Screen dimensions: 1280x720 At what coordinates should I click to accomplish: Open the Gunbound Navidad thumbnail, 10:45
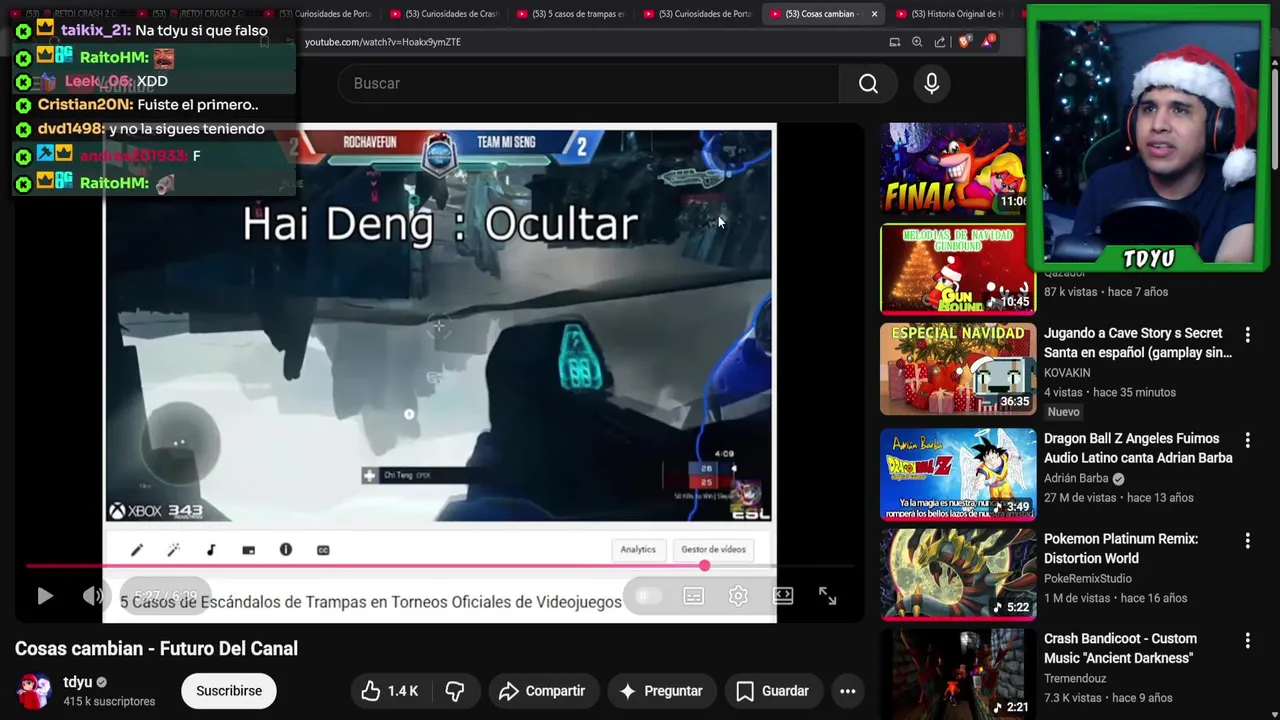point(958,268)
